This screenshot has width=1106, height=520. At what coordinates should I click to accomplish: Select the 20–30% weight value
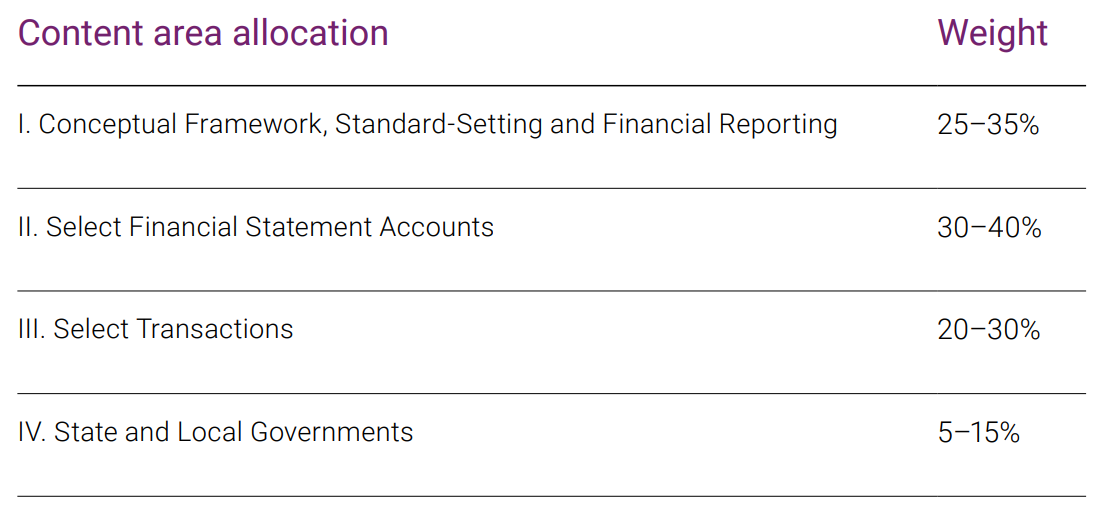point(988,329)
